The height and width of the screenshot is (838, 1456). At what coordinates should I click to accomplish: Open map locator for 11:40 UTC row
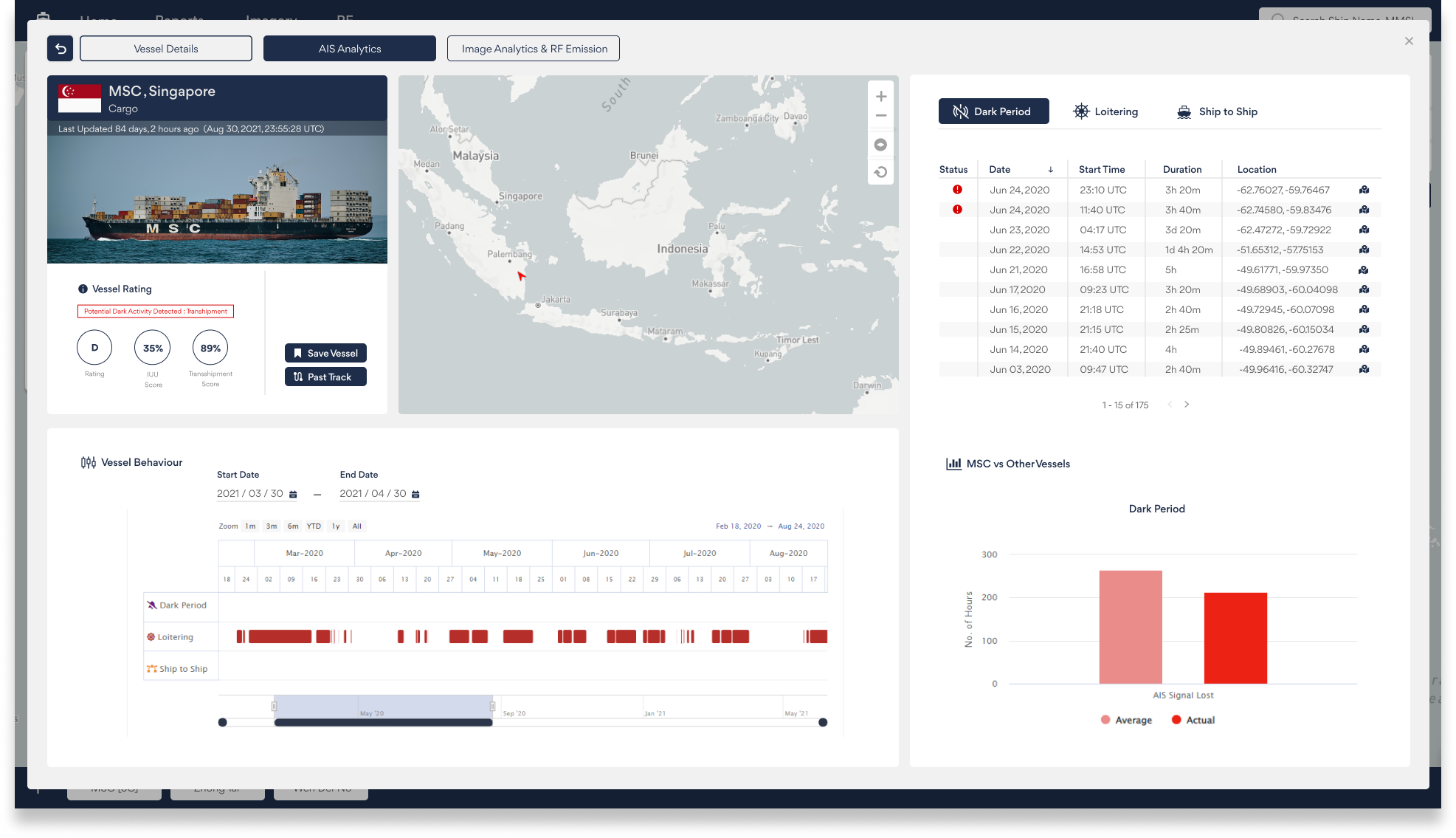(x=1364, y=210)
